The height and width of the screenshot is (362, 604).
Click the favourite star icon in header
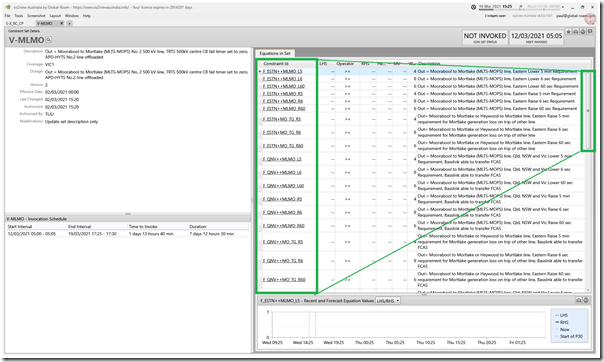[569, 32]
